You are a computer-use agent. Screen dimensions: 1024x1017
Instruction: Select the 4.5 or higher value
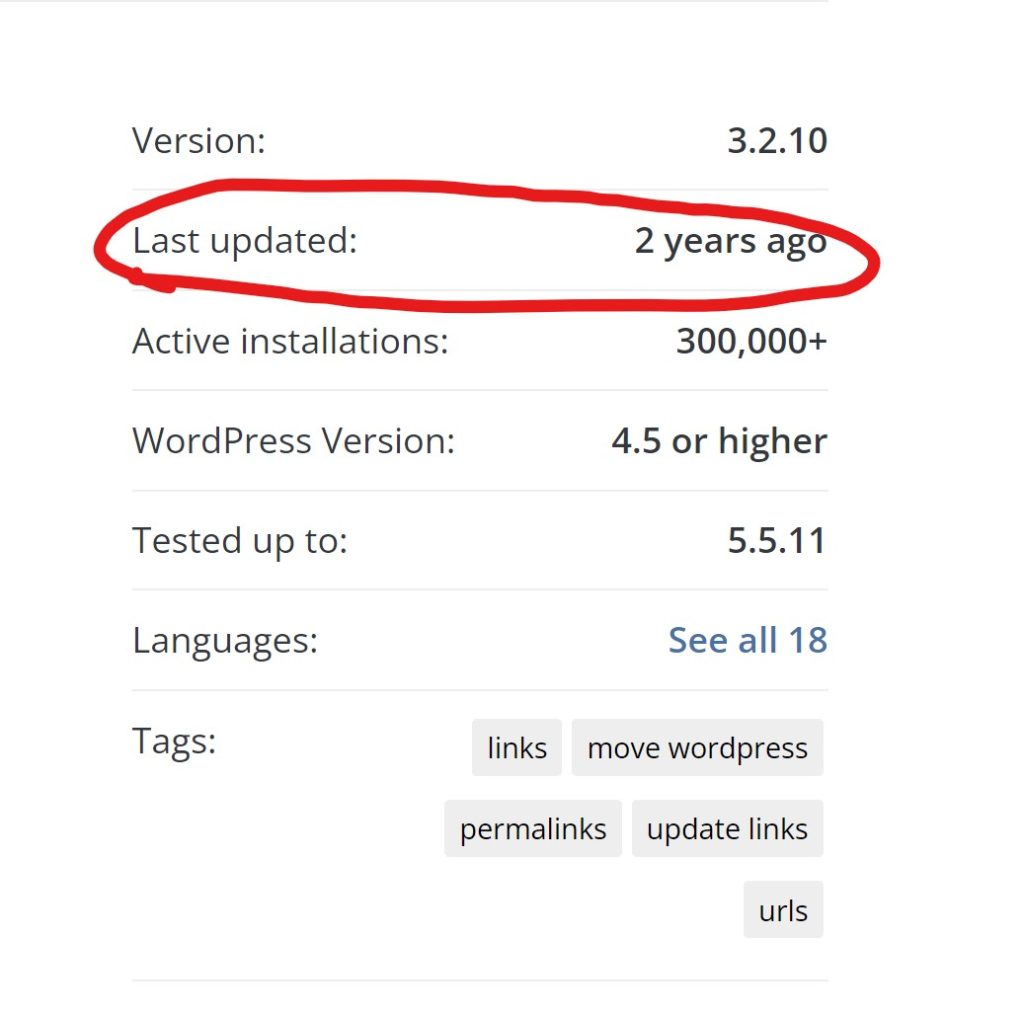720,442
